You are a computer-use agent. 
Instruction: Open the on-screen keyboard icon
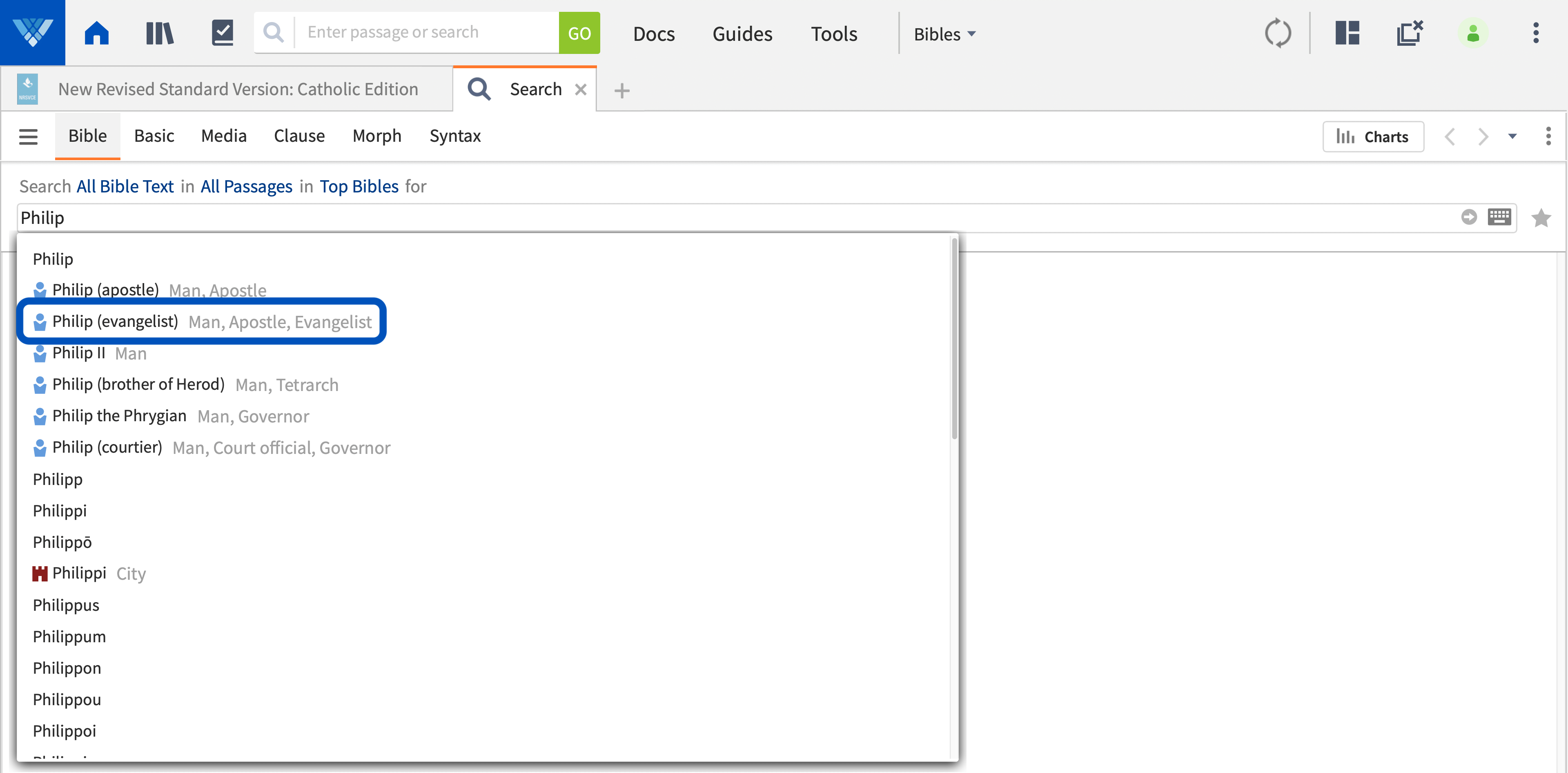click(x=1499, y=217)
